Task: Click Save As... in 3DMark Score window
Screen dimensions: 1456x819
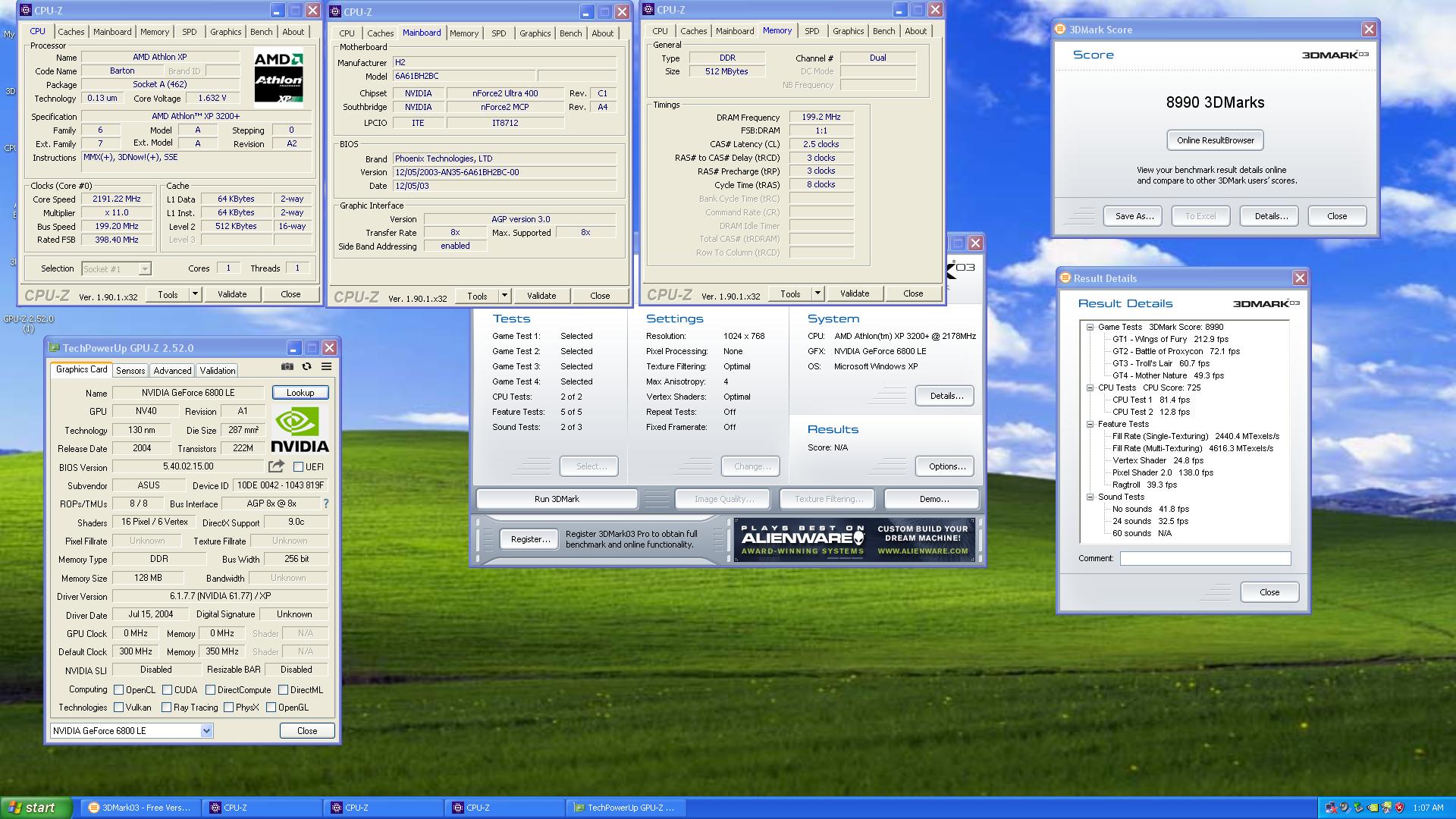Action: [x=1134, y=216]
